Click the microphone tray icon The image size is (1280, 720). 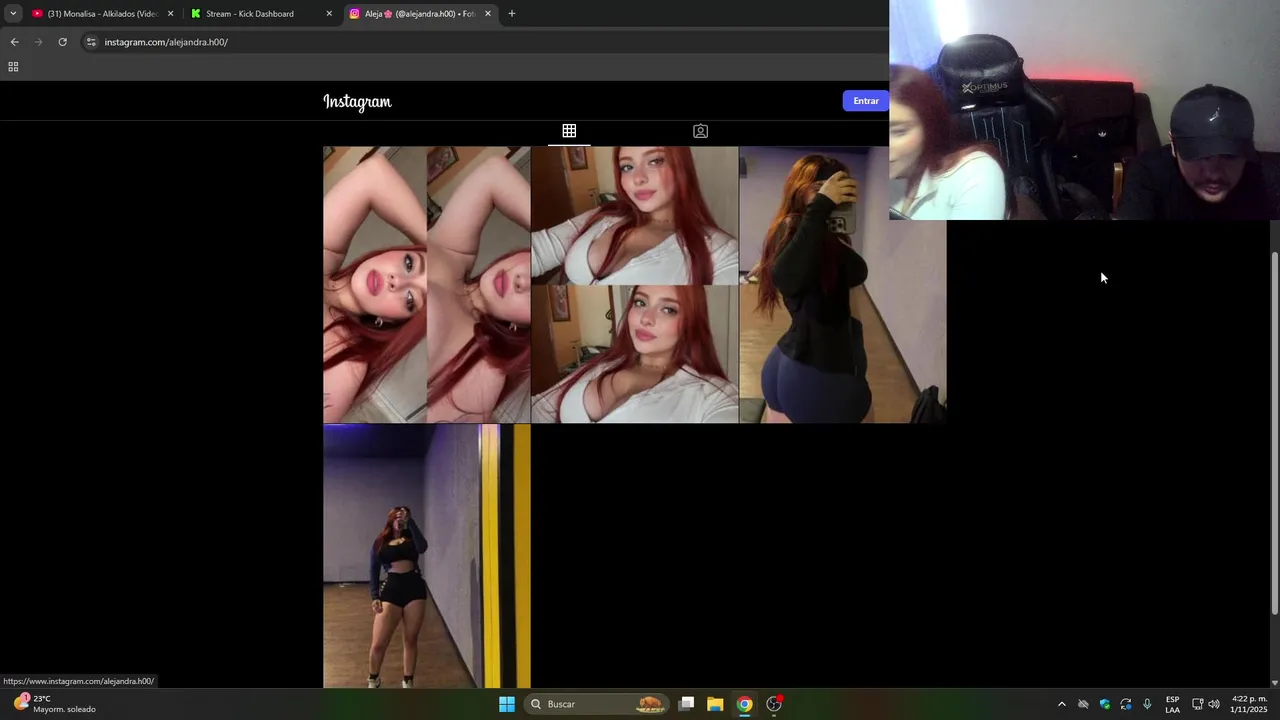pos(1147,704)
